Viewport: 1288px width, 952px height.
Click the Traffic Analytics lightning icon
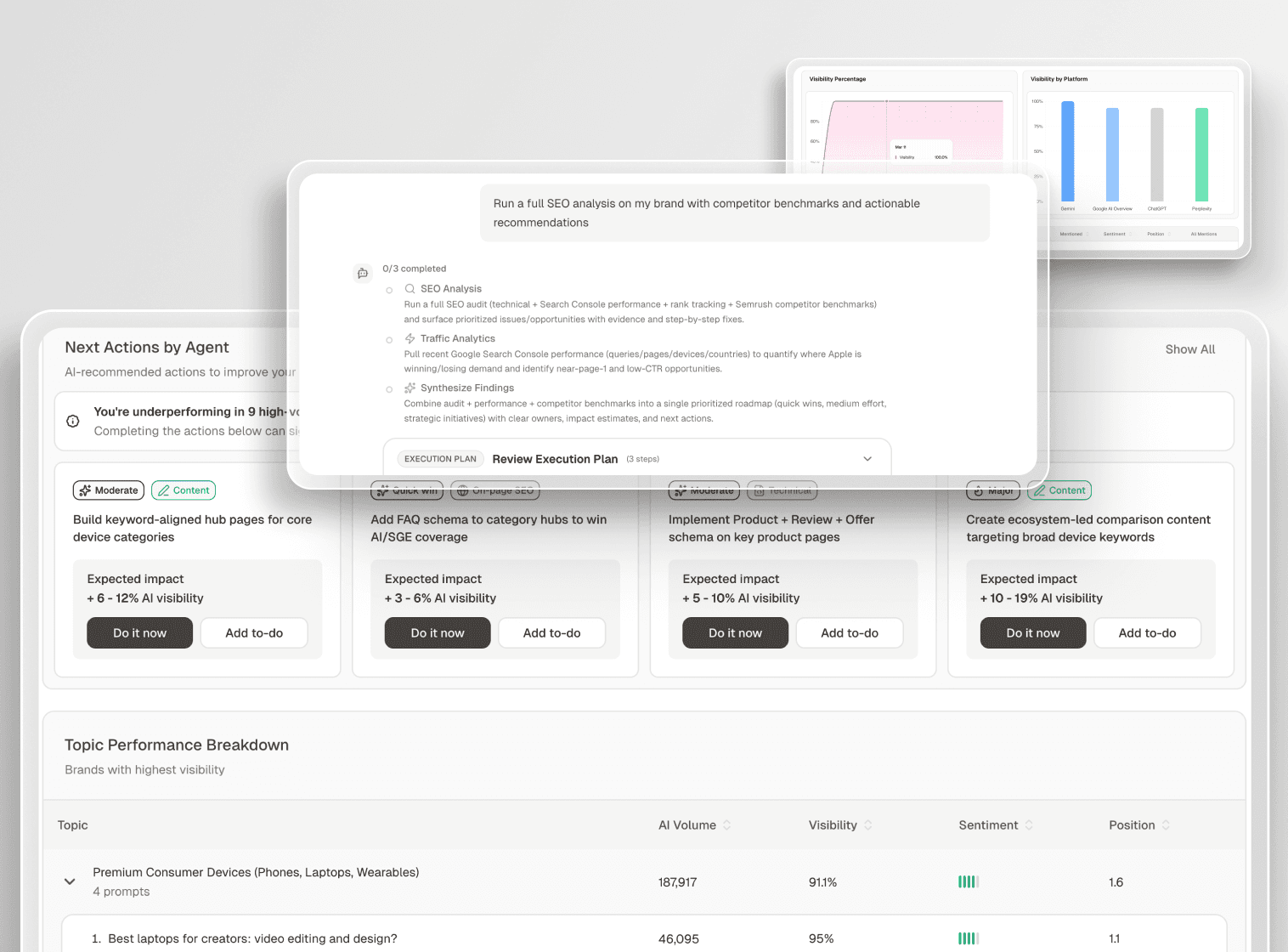point(410,338)
